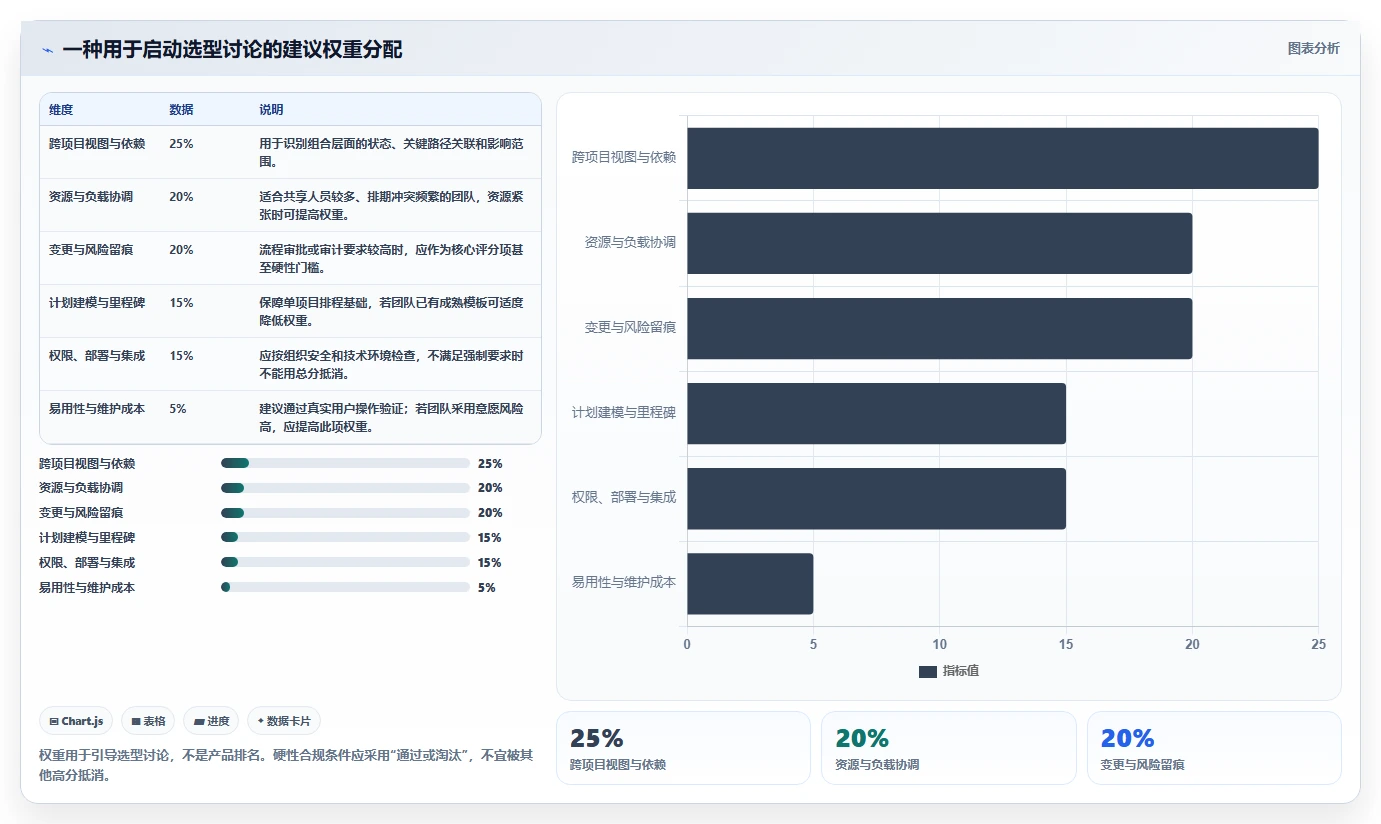Click the 5% label beside 易用性与维护成本 progress bar
The image size is (1381, 824).
[487, 588]
